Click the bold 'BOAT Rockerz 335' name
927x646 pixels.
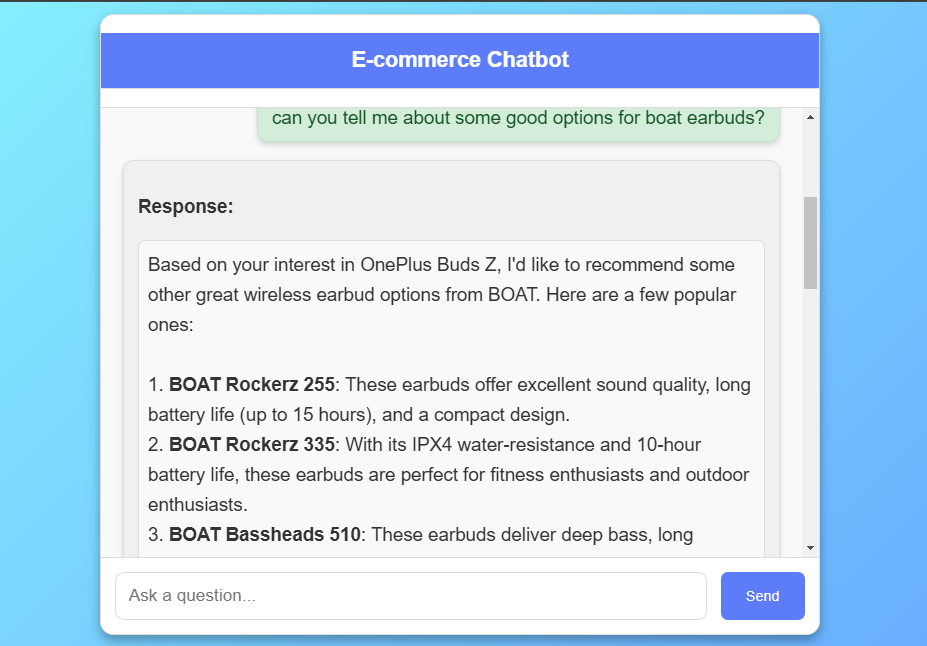click(x=252, y=445)
